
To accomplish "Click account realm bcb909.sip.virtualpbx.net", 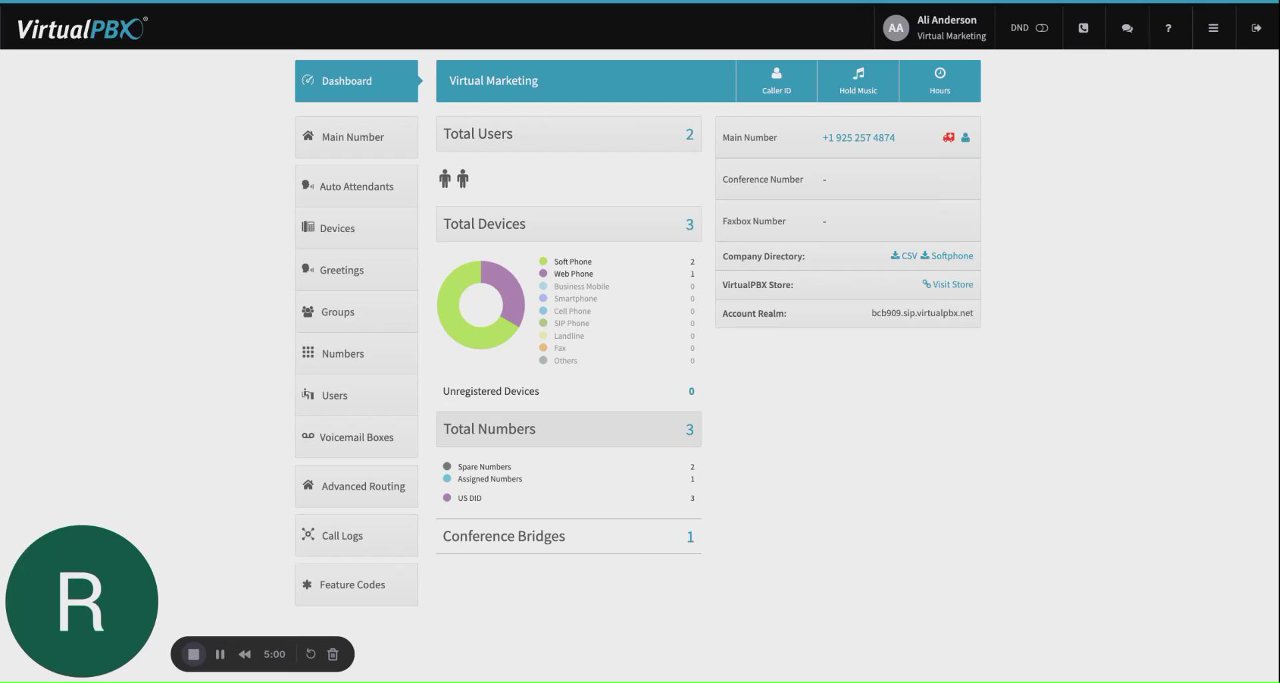I will tap(922, 313).
